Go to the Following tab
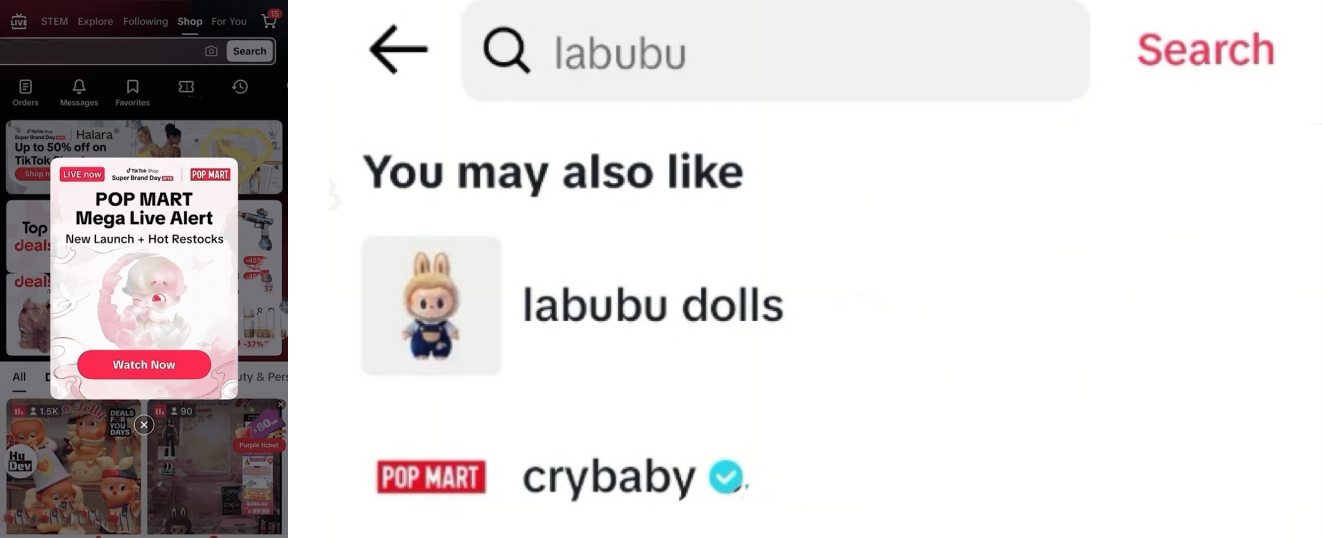 pos(145,21)
